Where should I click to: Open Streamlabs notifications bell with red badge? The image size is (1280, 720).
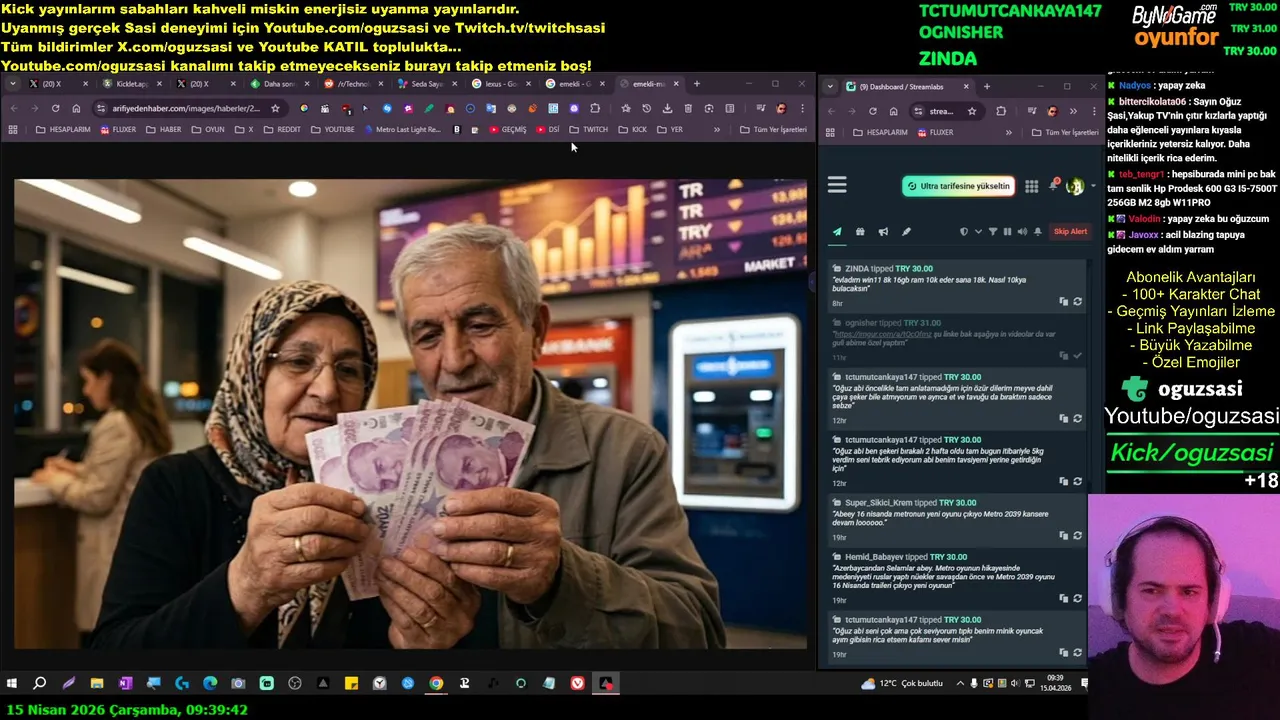point(1053,185)
